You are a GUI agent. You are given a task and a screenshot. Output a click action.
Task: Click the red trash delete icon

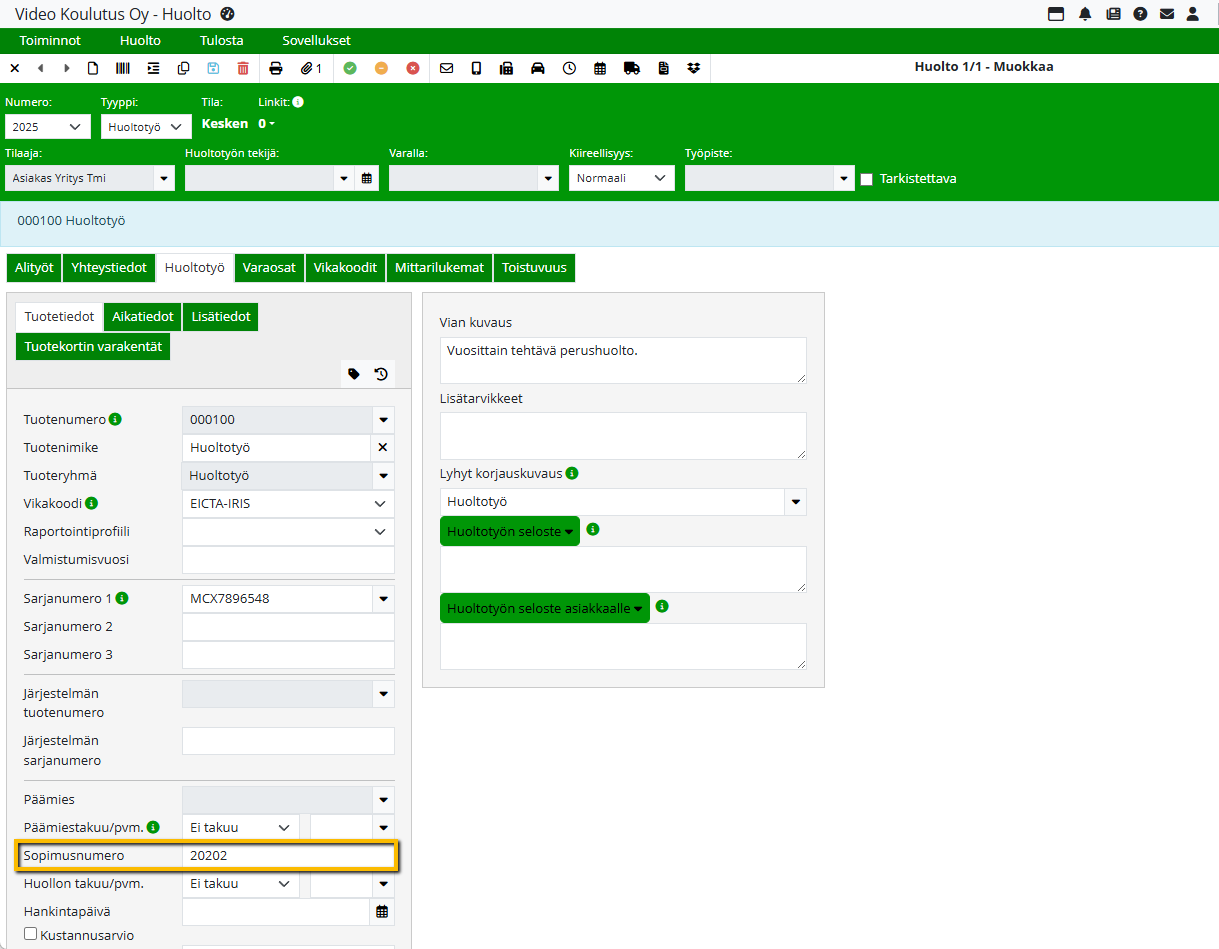(x=243, y=68)
